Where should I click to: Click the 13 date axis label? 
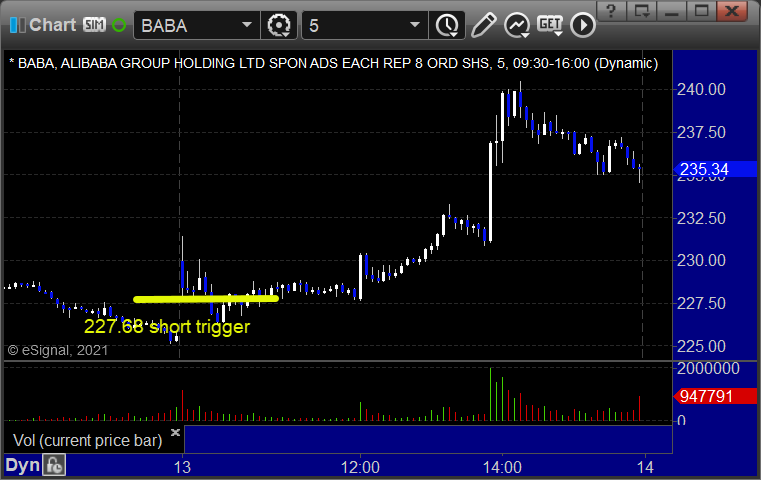pyautogui.click(x=182, y=467)
